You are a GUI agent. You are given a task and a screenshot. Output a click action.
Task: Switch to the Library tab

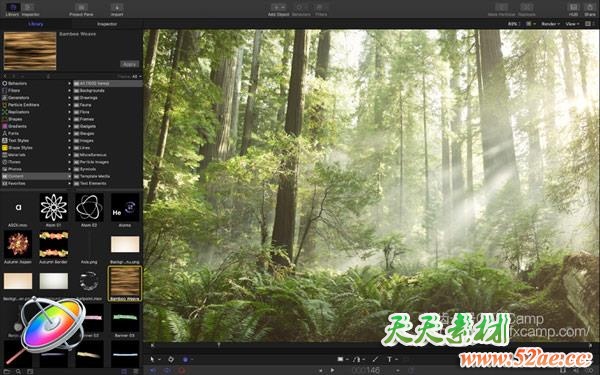click(x=36, y=24)
